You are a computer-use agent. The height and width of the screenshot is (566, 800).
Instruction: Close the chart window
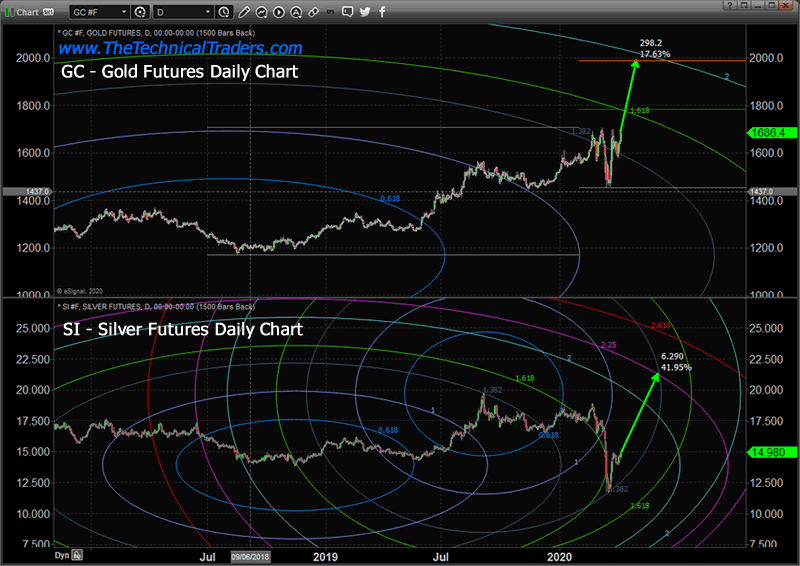[x=786, y=5]
